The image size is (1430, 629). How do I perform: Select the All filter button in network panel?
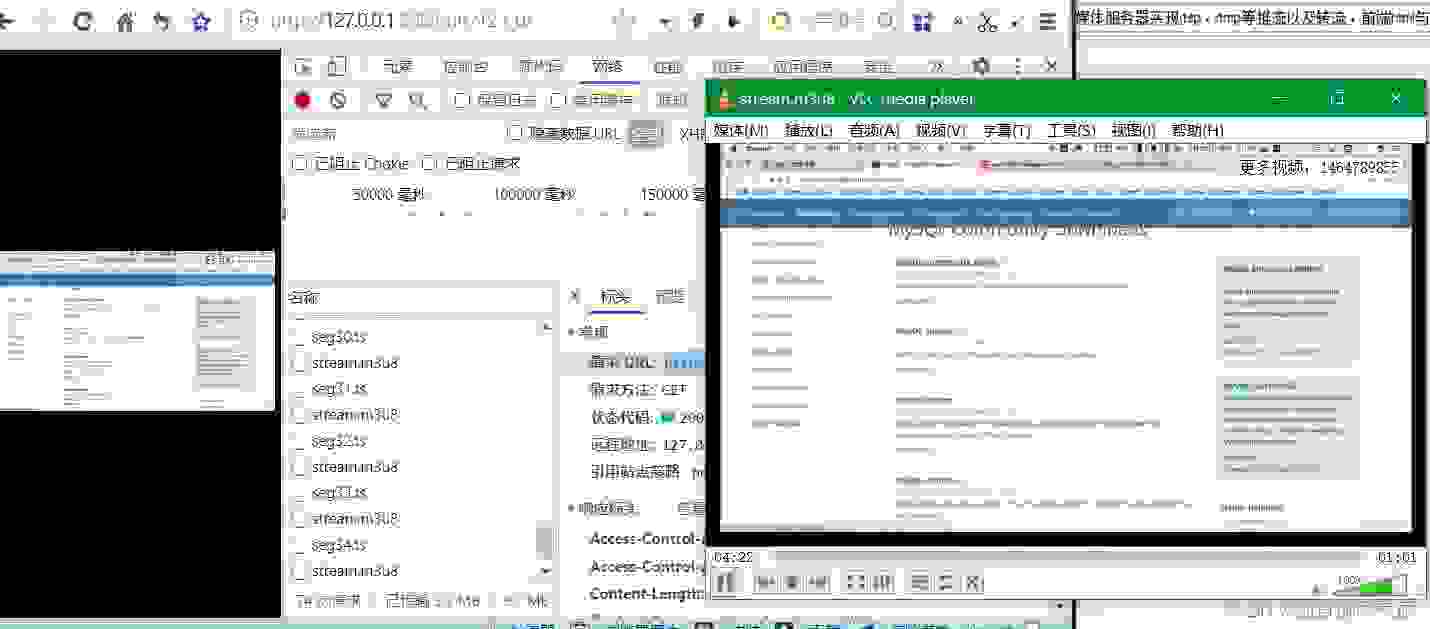click(x=647, y=132)
